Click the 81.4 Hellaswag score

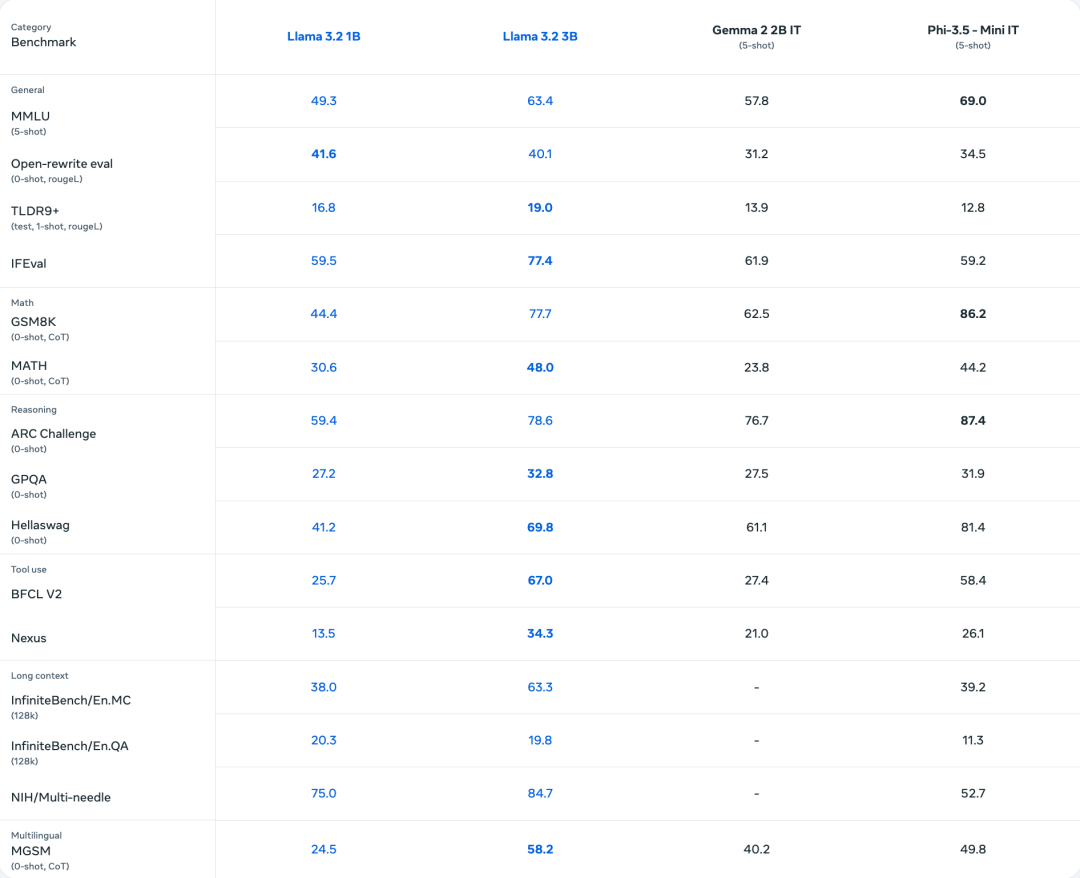[x=973, y=527]
